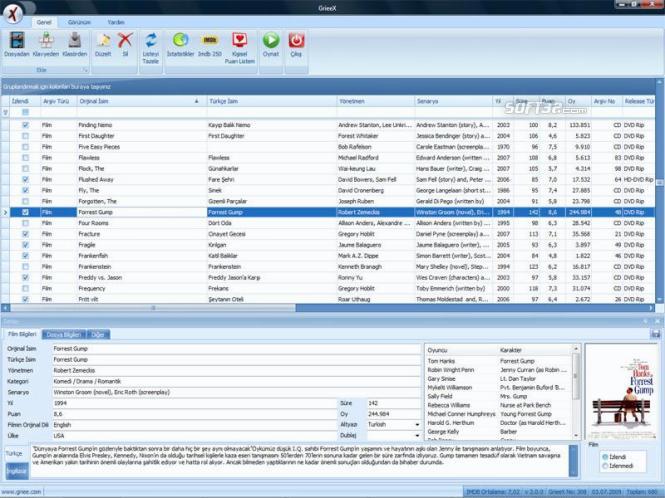Click the movie list horizontal scrollbar thumb
Image resolution: width=665 pixels, height=498 pixels.
point(153,308)
